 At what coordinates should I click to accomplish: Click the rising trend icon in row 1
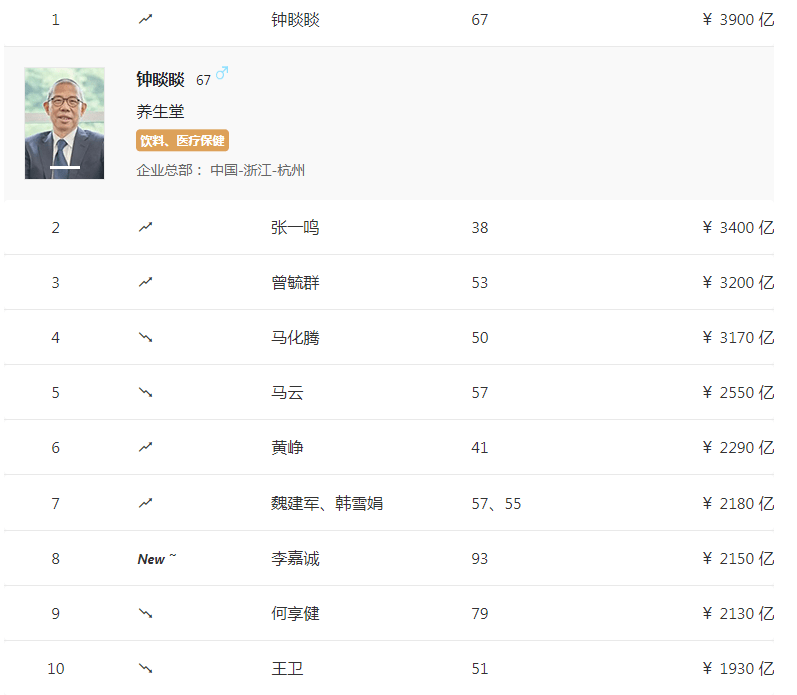coord(146,19)
